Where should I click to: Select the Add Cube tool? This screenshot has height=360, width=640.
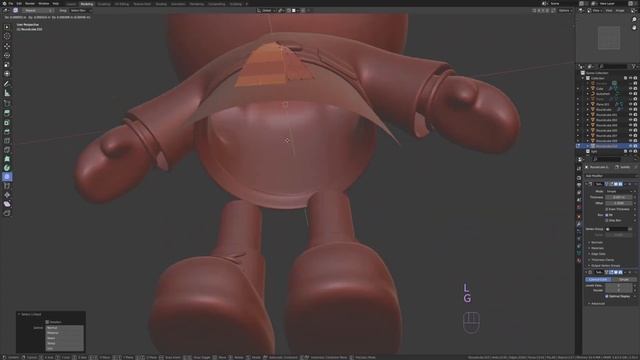(7, 103)
